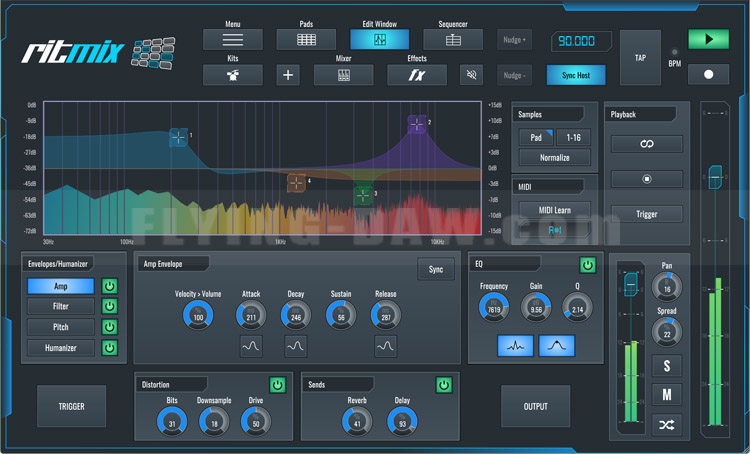Viewport: 750px width, 454px height.
Task: Select the Samples 1-16 option
Action: (x=574, y=137)
